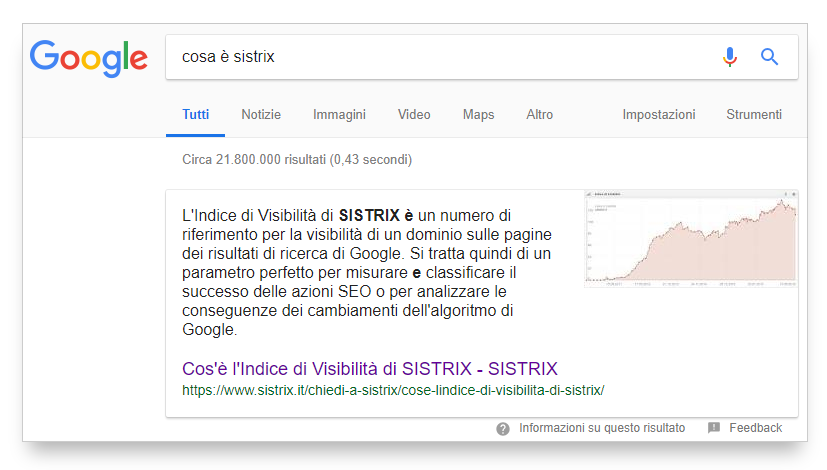Focus the search field containing 'cosa è sistrix'
The width and height of the screenshot is (827, 470).
coord(440,57)
